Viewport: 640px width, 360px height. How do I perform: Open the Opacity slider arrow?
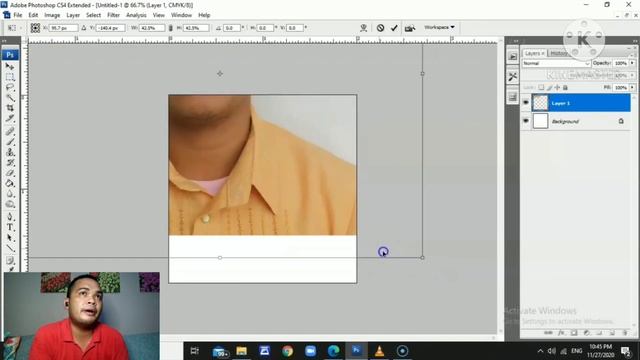(x=632, y=63)
